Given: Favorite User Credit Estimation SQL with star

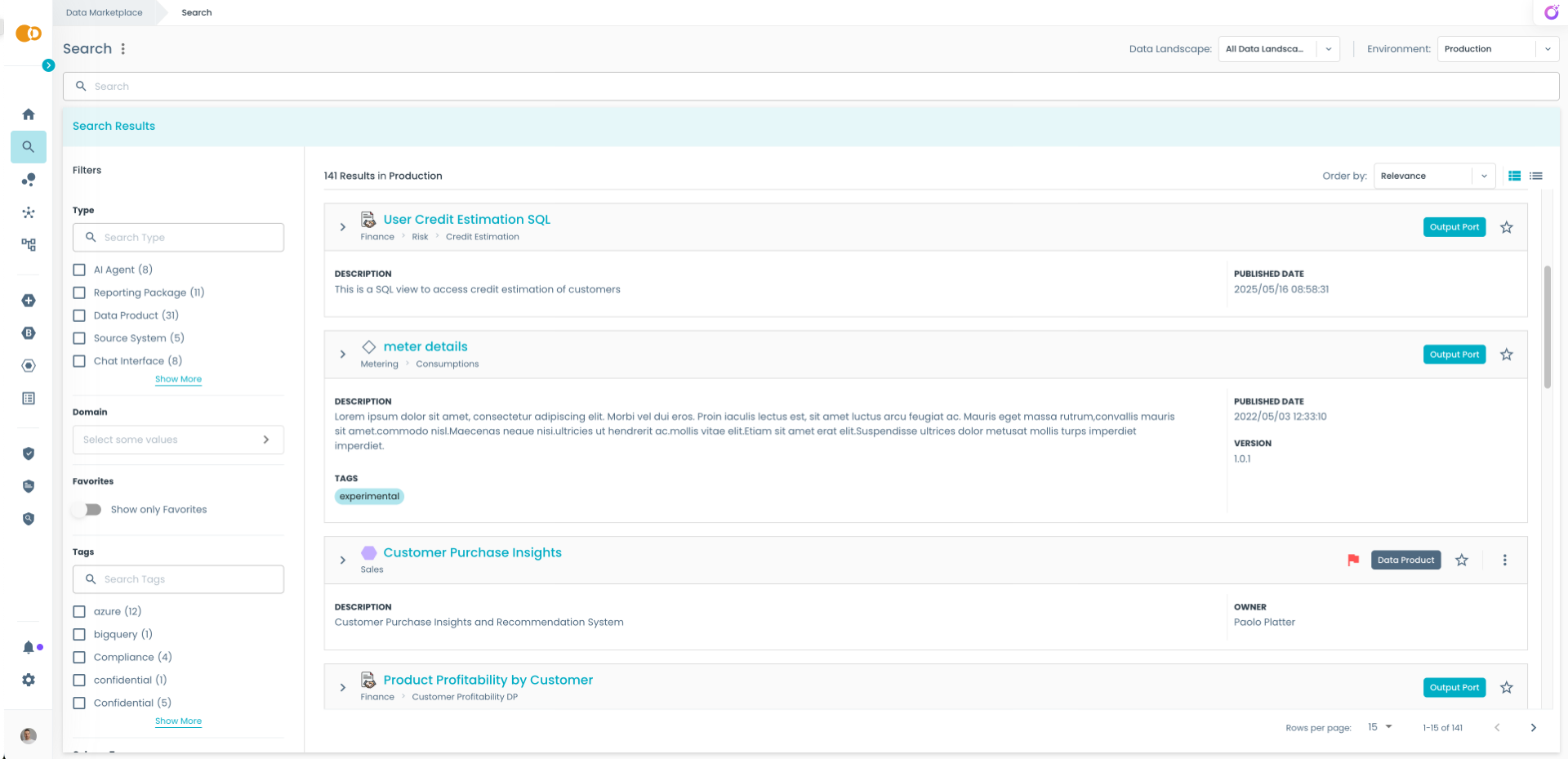Looking at the screenshot, I should (x=1506, y=227).
